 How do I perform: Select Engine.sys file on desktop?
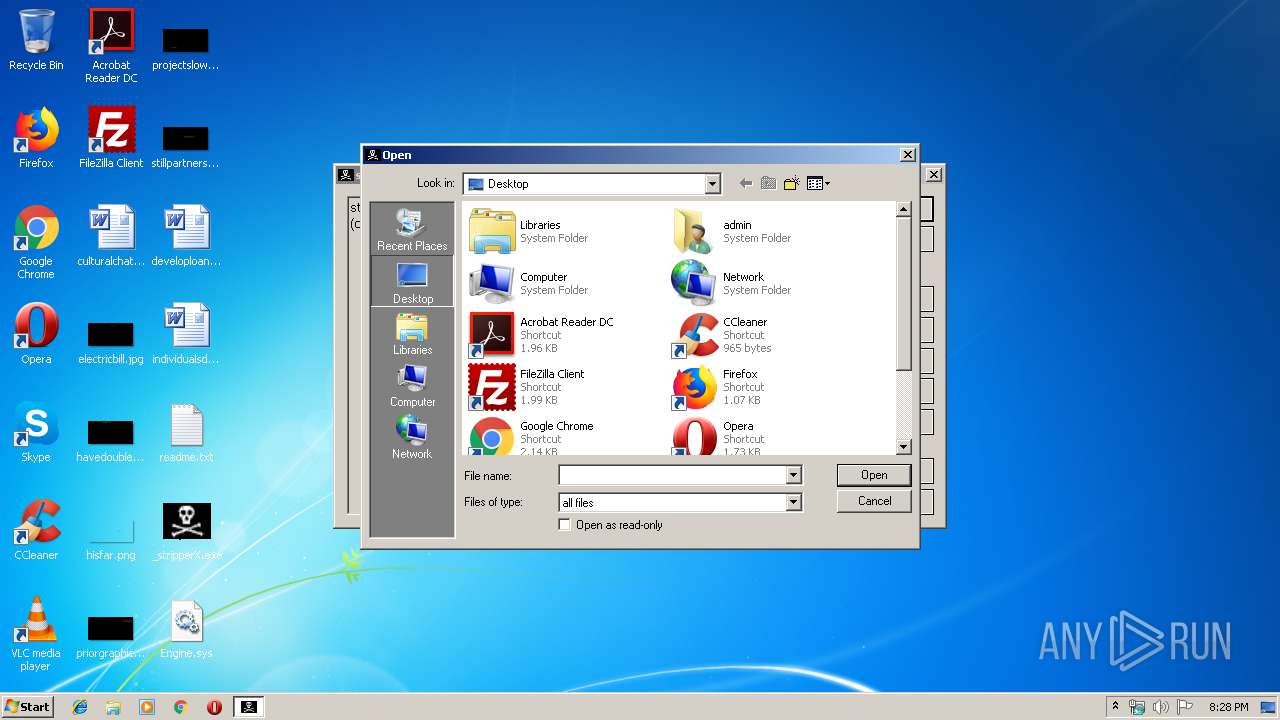(186, 628)
